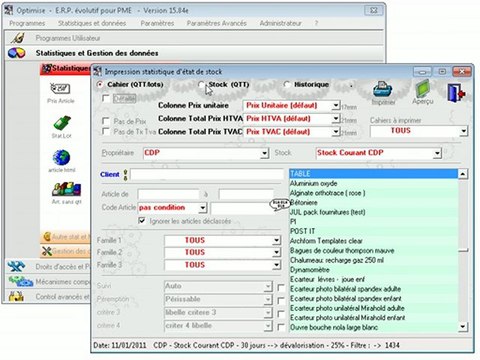Click article list scrollbar up arrow
The image size is (480, 360).
tap(463, 174)
